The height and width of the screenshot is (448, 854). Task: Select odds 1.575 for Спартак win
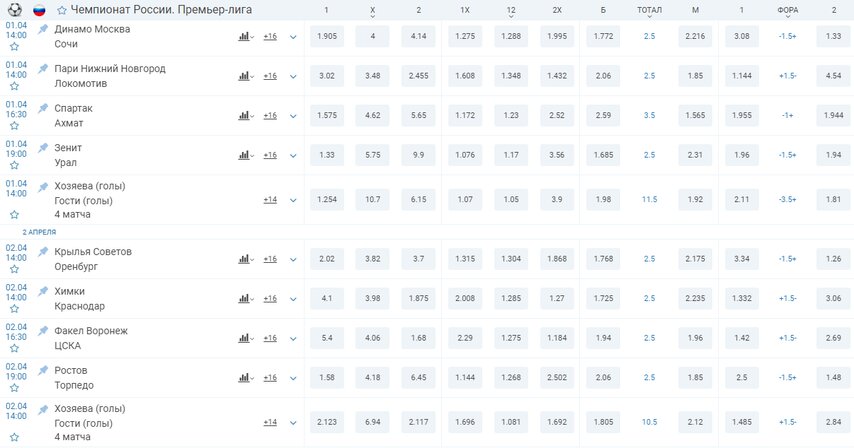pyautogui.click(x=327, y=115)
